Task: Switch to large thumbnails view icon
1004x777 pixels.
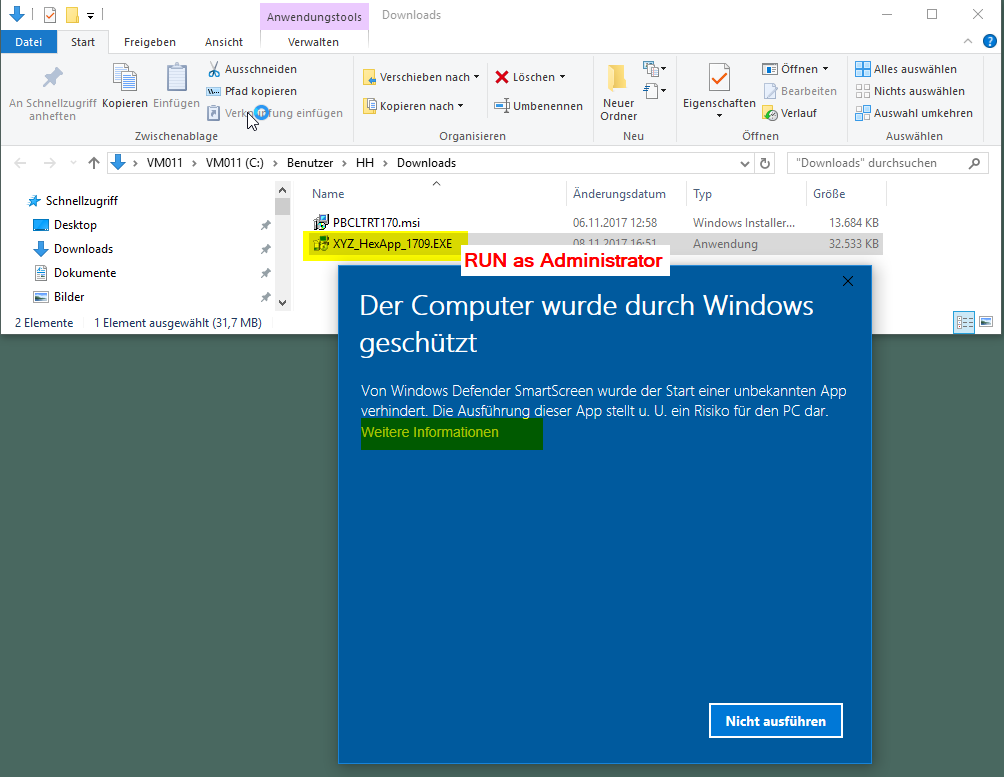Action: point(986,322)
